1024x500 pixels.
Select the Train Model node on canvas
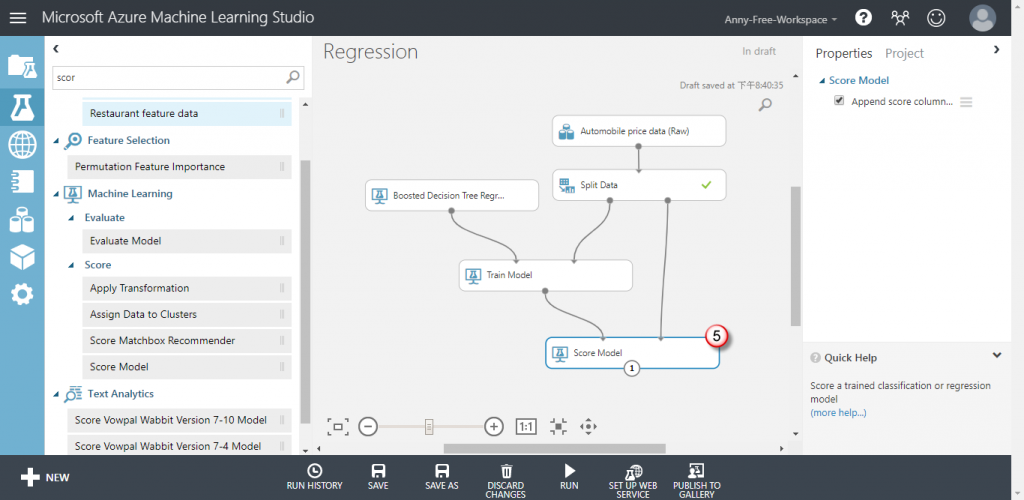point(545,275)
